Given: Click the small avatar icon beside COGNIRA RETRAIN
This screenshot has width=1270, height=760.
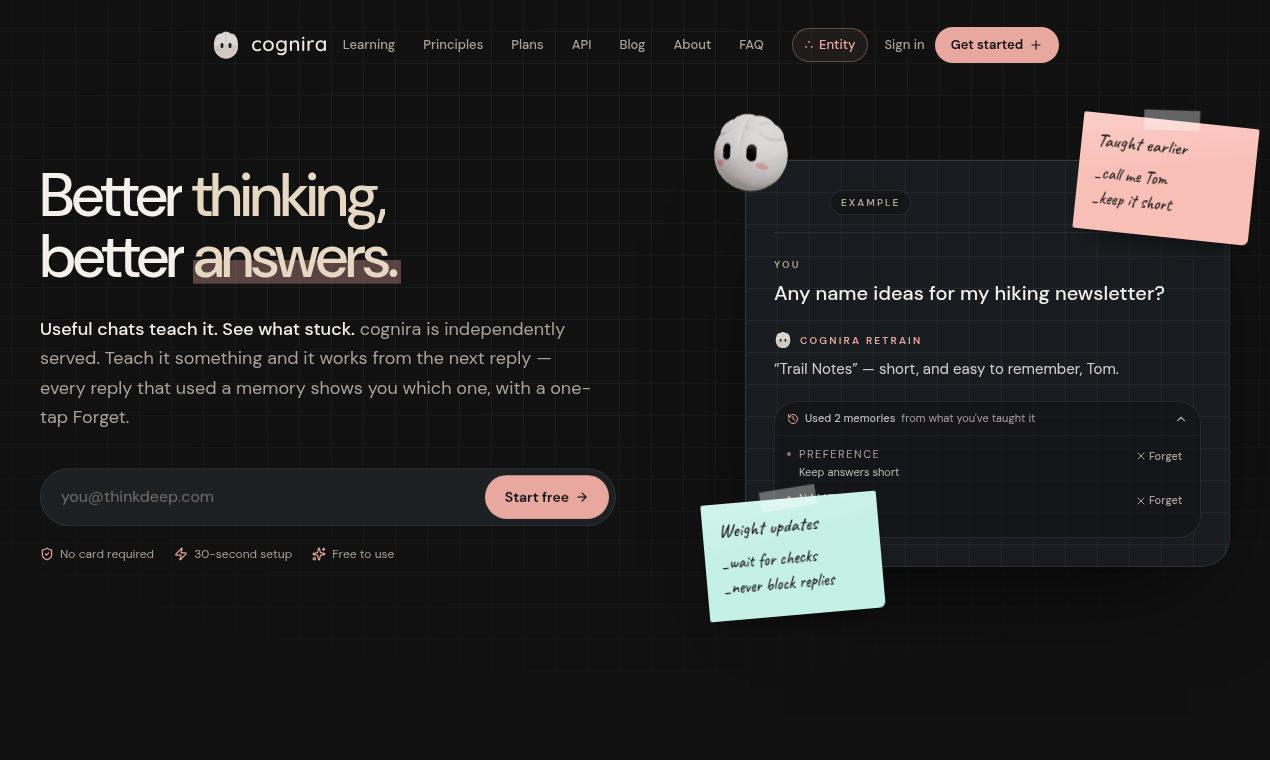Looking at the screenshot, I should [x=783, y=340].
